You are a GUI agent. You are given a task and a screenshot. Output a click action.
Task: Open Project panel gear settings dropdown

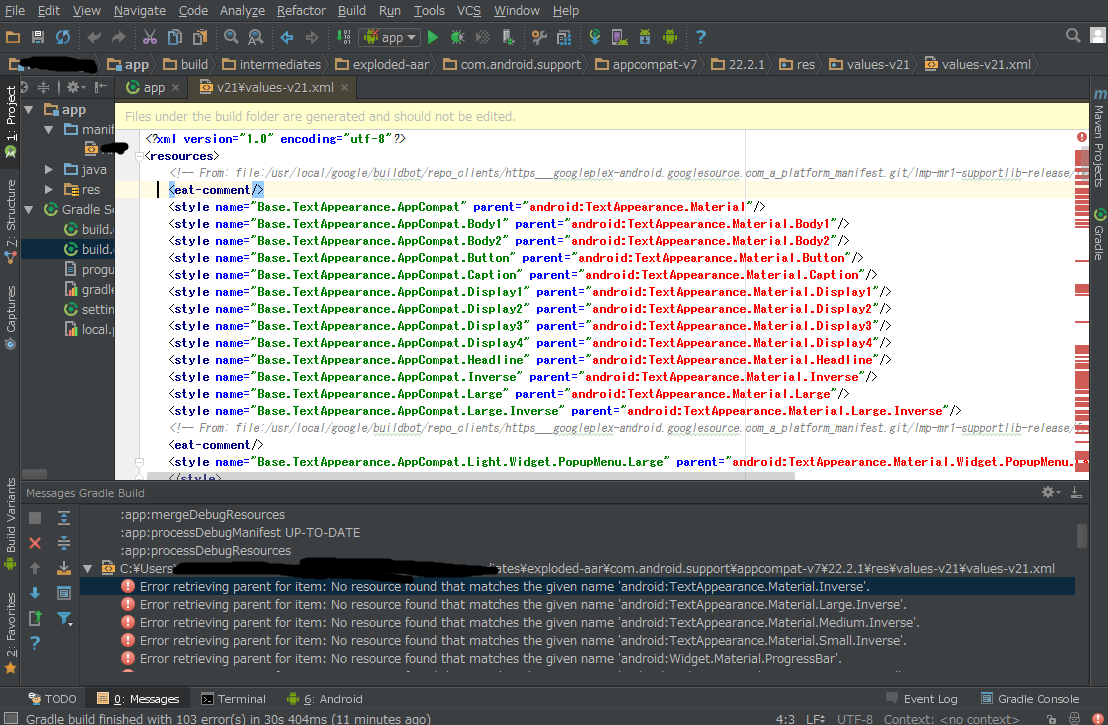pyautogui.click(x=76, y=87)
